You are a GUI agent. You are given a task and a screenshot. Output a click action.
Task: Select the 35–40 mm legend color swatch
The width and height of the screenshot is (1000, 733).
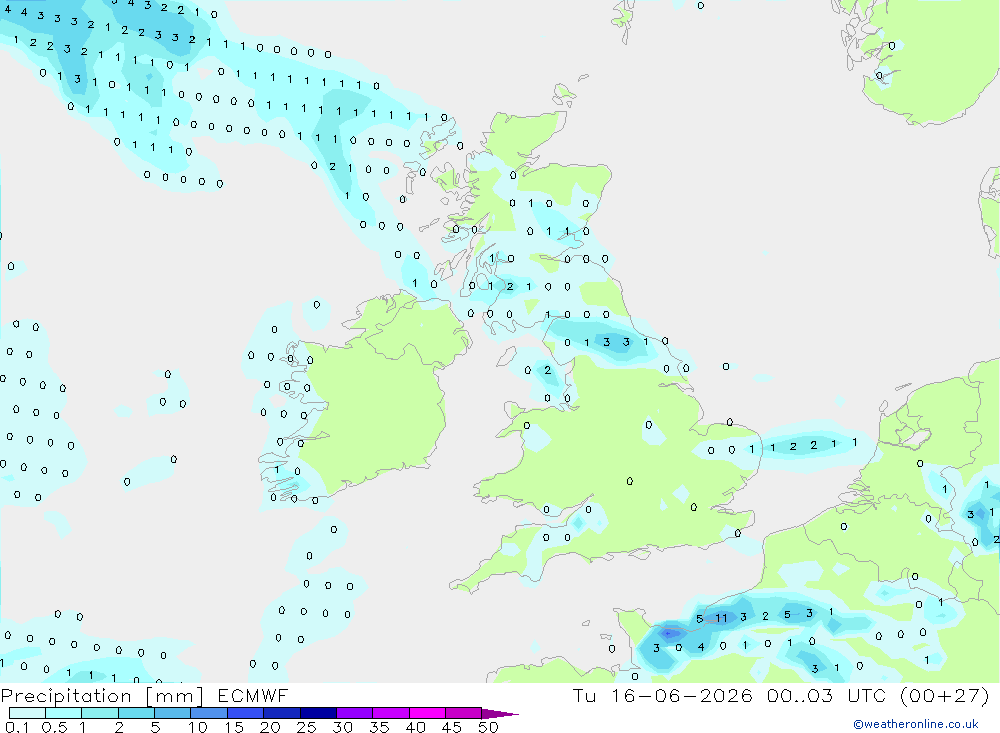point(391,713)
